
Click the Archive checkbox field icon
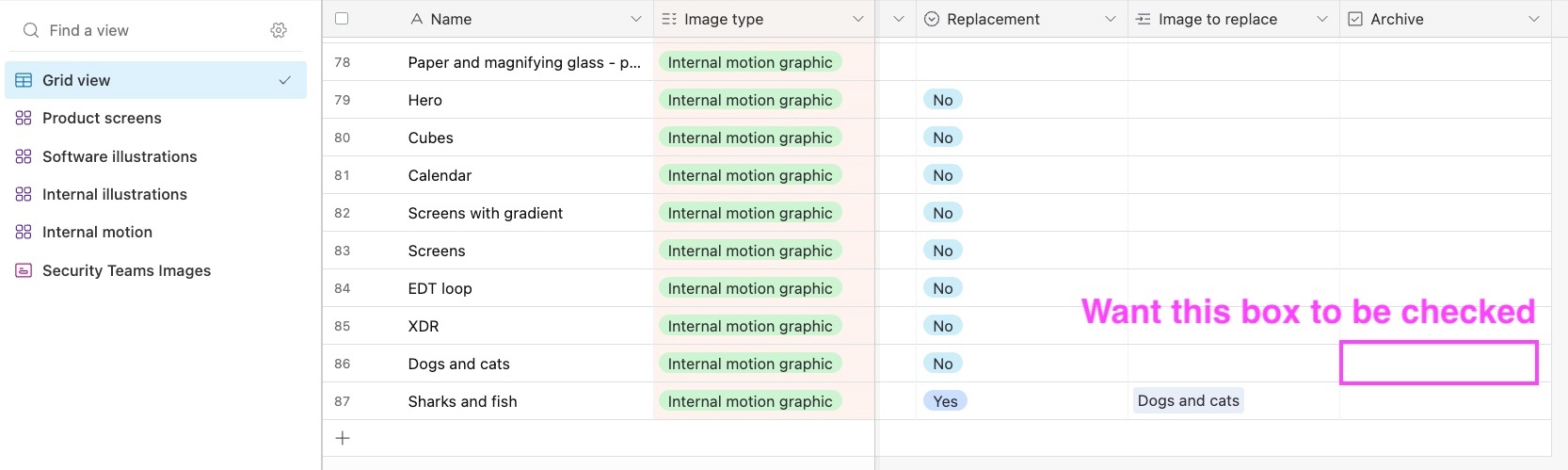pyautogui.click(x=1355, y=19)
